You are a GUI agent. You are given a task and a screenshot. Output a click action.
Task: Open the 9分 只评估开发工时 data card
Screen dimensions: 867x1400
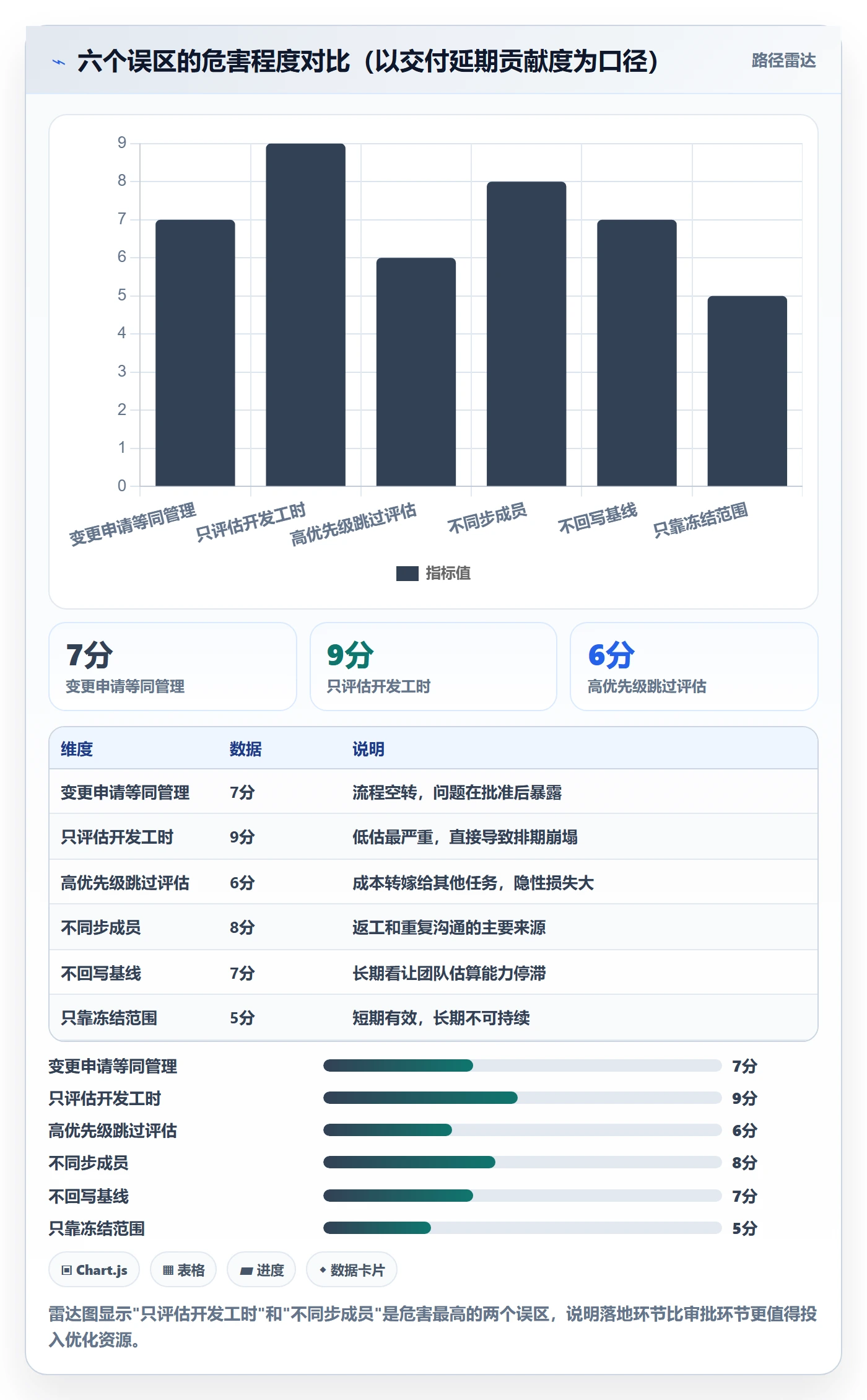pyautogui.click(x=434, y=667)
